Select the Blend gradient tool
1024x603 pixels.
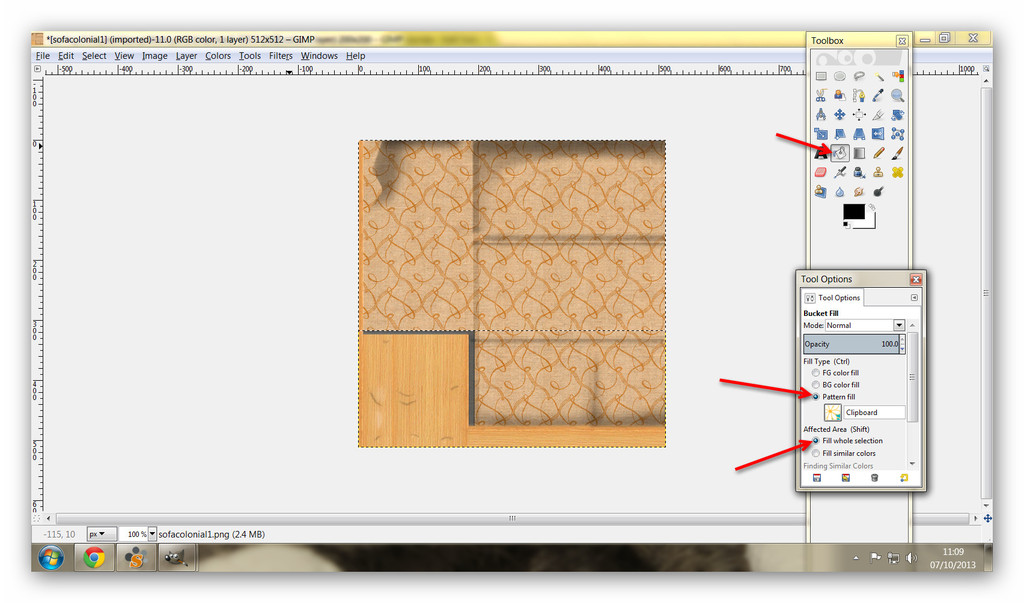coord(859,154)
